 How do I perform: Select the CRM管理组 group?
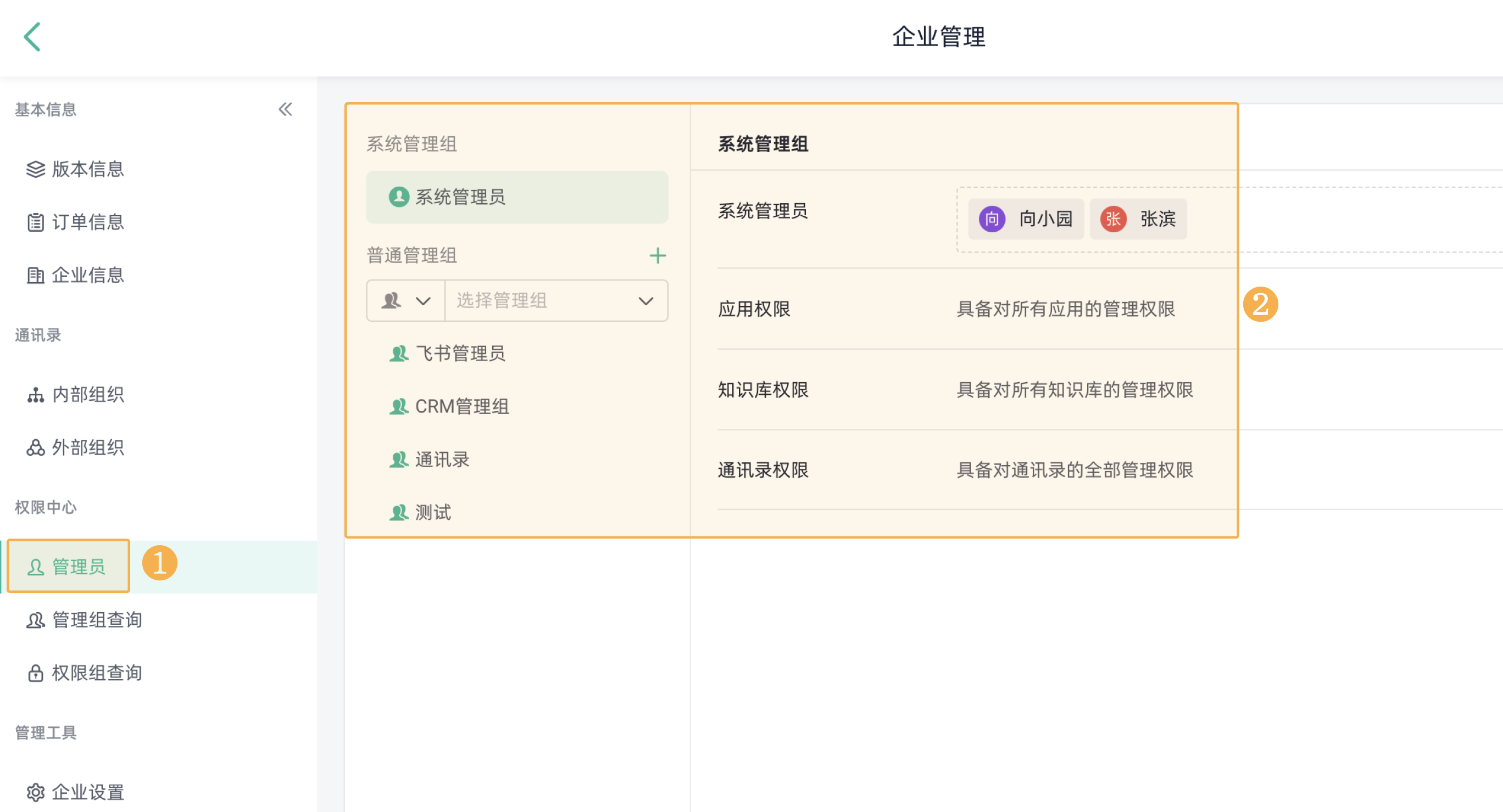(x=461, y=406)
